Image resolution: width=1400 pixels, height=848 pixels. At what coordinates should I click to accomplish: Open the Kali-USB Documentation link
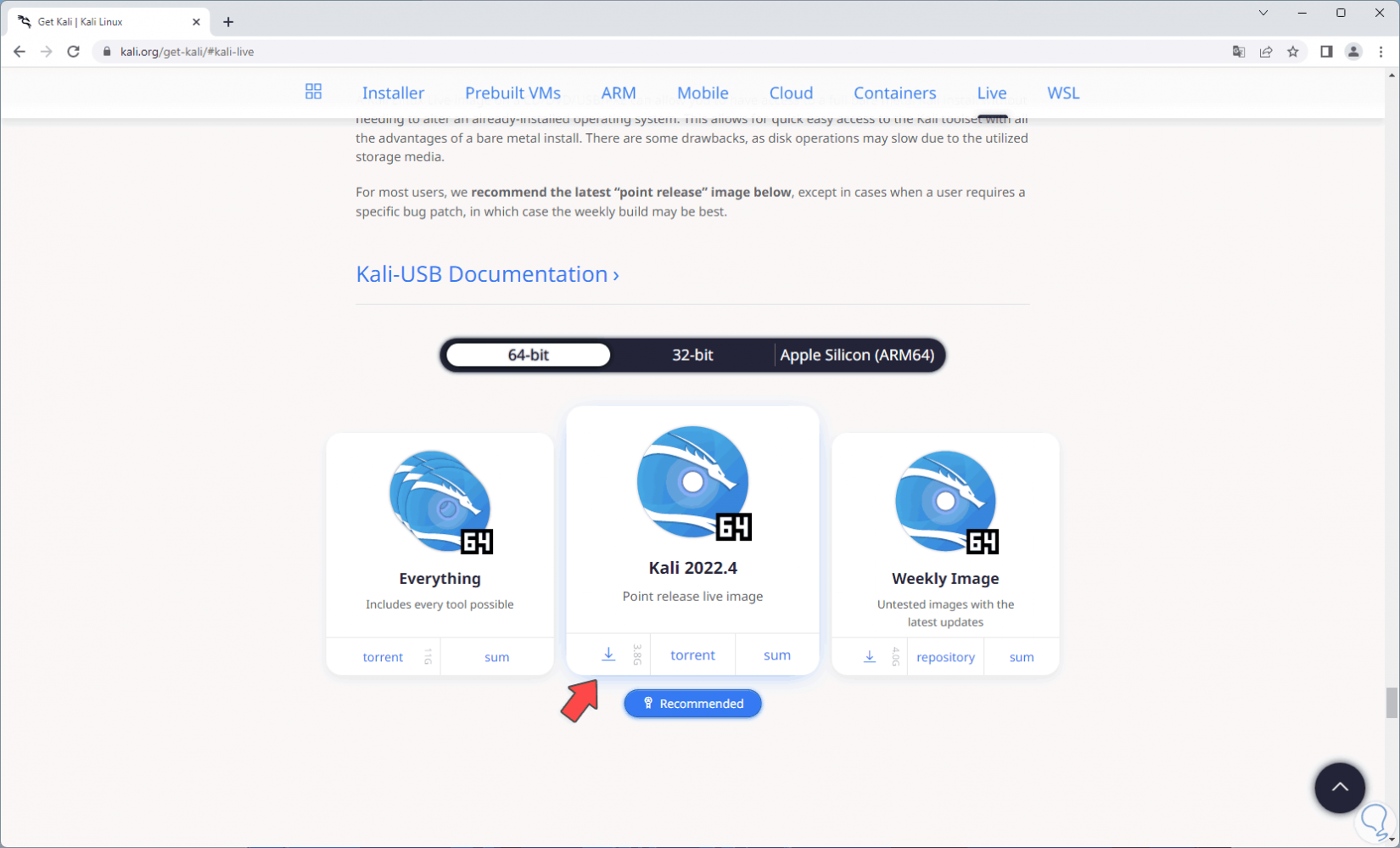pos(487,274)
